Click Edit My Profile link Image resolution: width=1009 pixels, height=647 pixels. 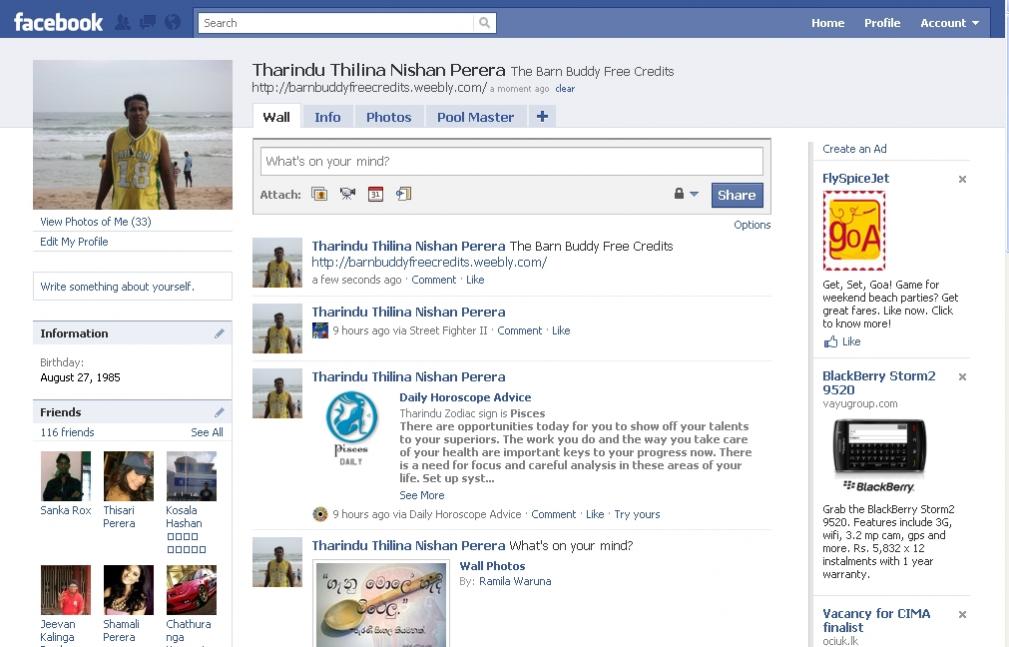[x=74, y=241]
